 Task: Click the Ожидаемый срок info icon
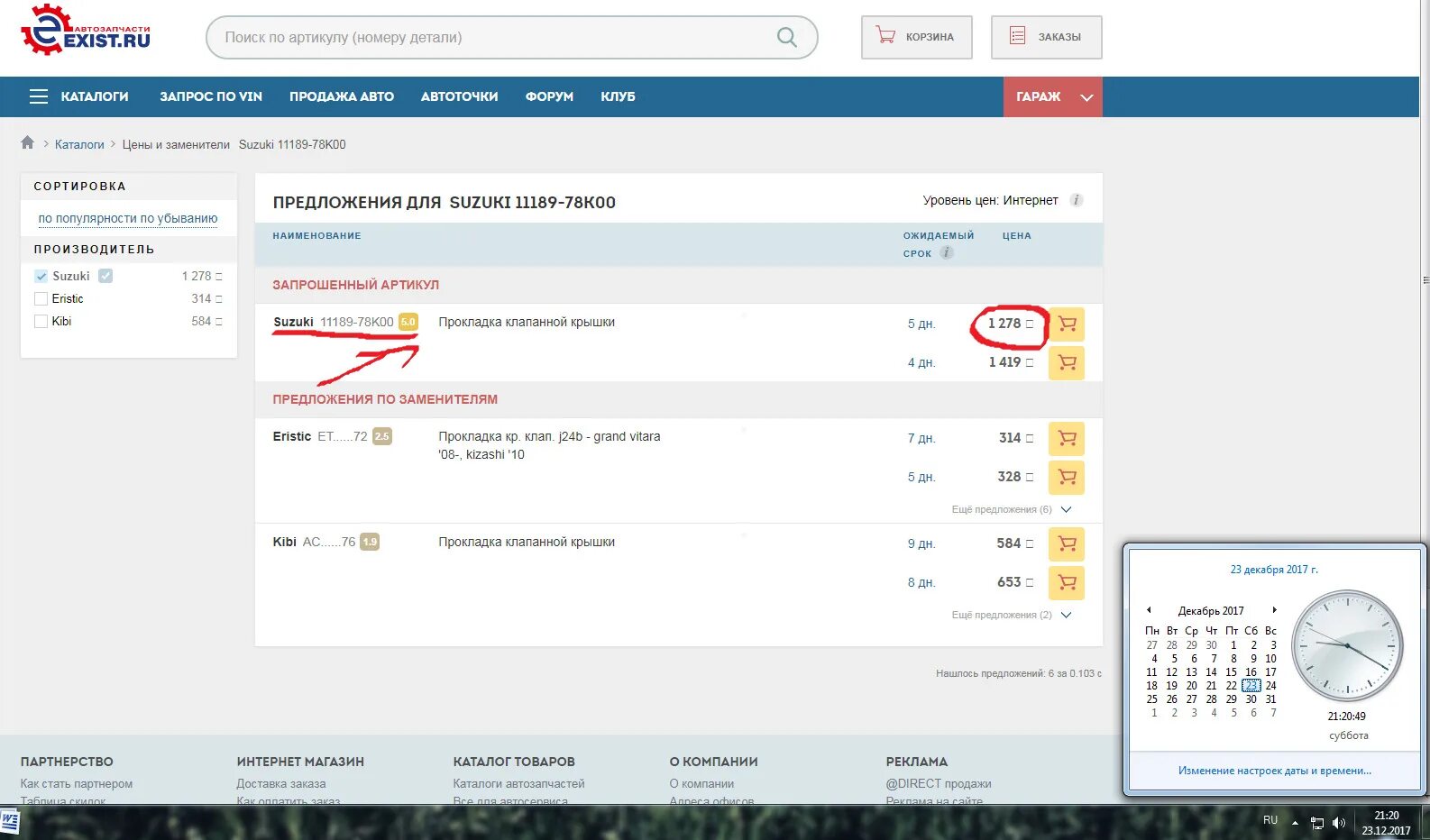point(946,252)
